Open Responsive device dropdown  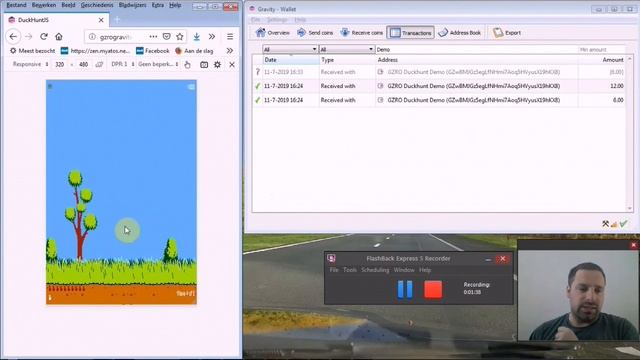click(x=30, y=64)
